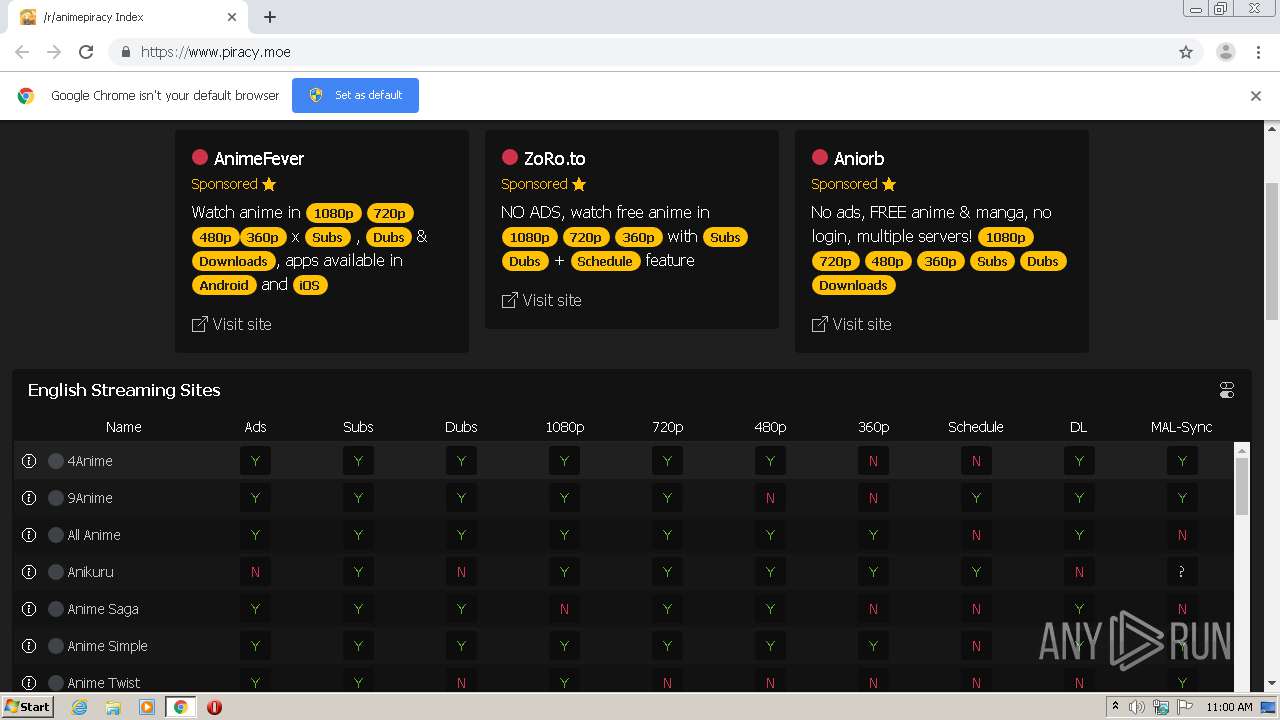The height and width of the screenshot is (720, 1280).
Task: Open info icon for Anime Saga row
Action: 29,609
